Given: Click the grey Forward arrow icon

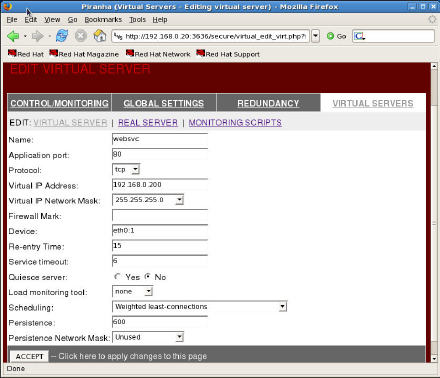Looking at the screenshot, I should 37,36.
